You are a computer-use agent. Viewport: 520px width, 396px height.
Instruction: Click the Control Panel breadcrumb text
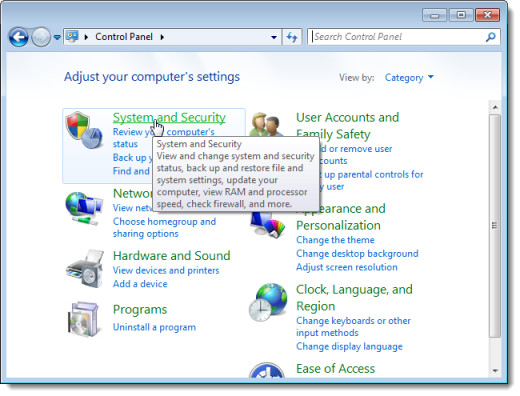[124, 37]
